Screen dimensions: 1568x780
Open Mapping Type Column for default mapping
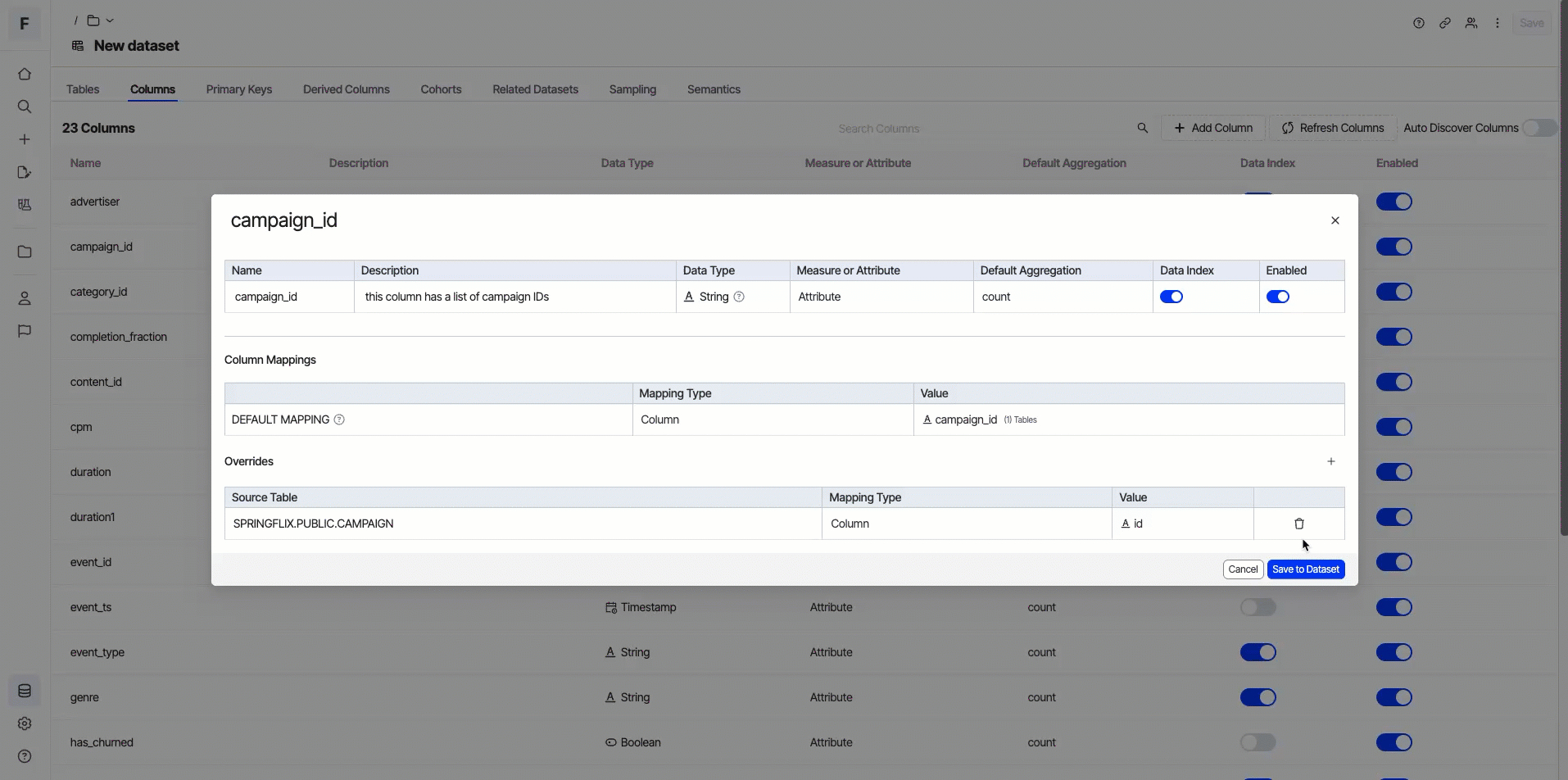click(773, 419)
